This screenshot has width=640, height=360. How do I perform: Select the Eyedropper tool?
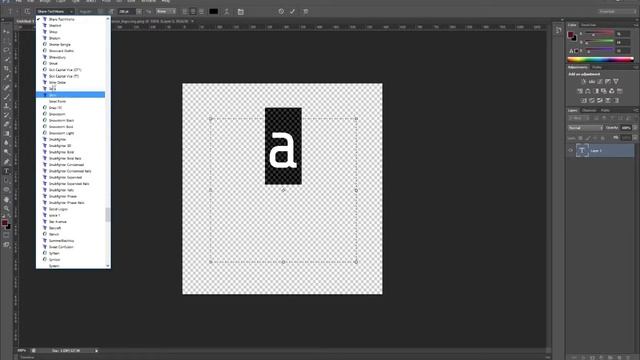click(x=6, y=78)
